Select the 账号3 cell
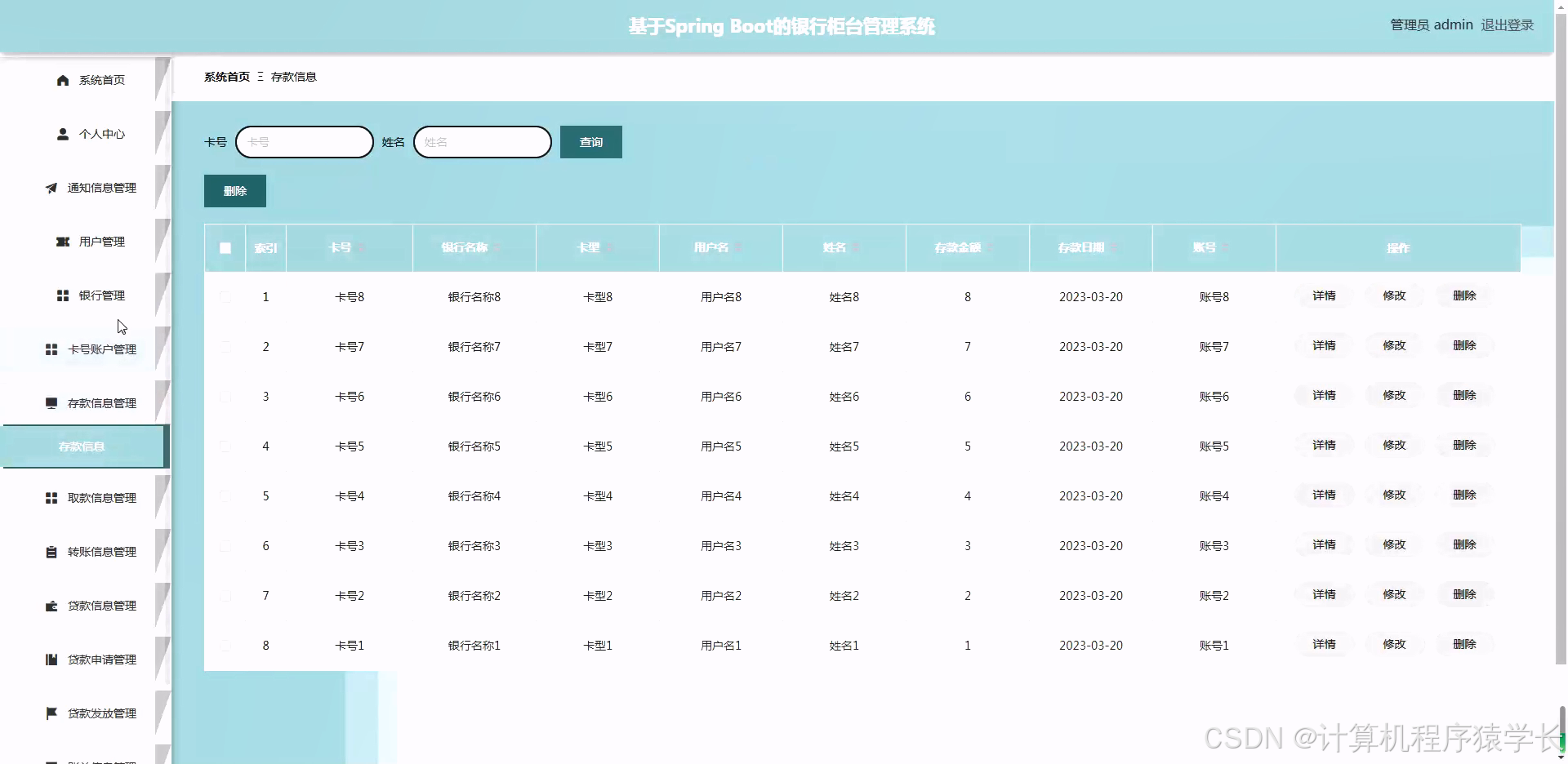Screen dimensions: 1568x764 [x=1214, y=546]
